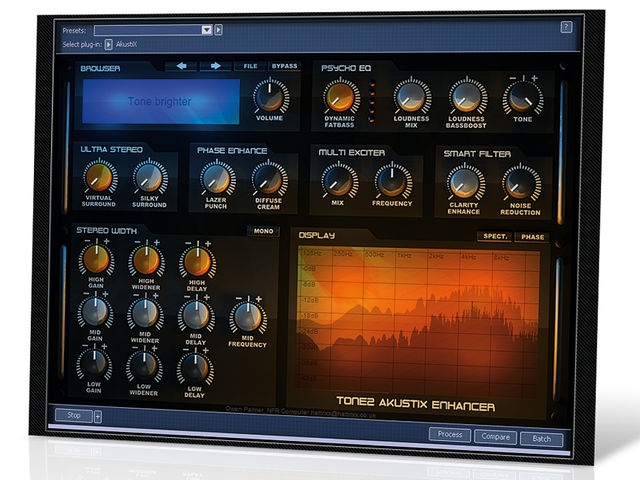Image resolution: width=640 pixels, height=480 pixels.
Task: Click the Volume knob
Action: coord(271,97)
